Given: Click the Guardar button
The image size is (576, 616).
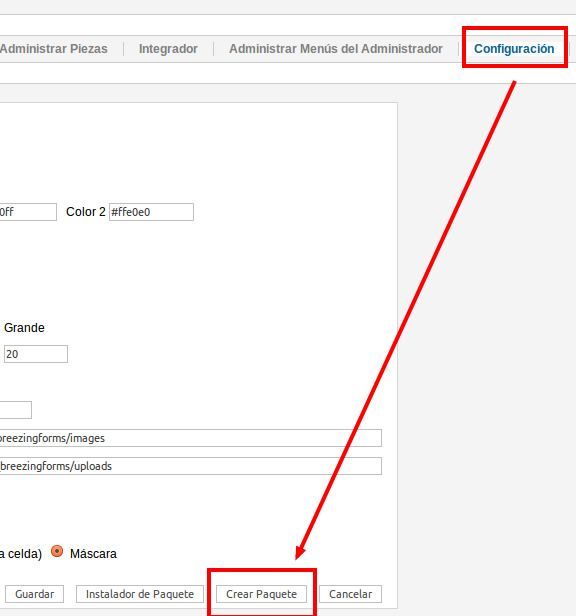Looking at the screenshot, I should [35, 594].
